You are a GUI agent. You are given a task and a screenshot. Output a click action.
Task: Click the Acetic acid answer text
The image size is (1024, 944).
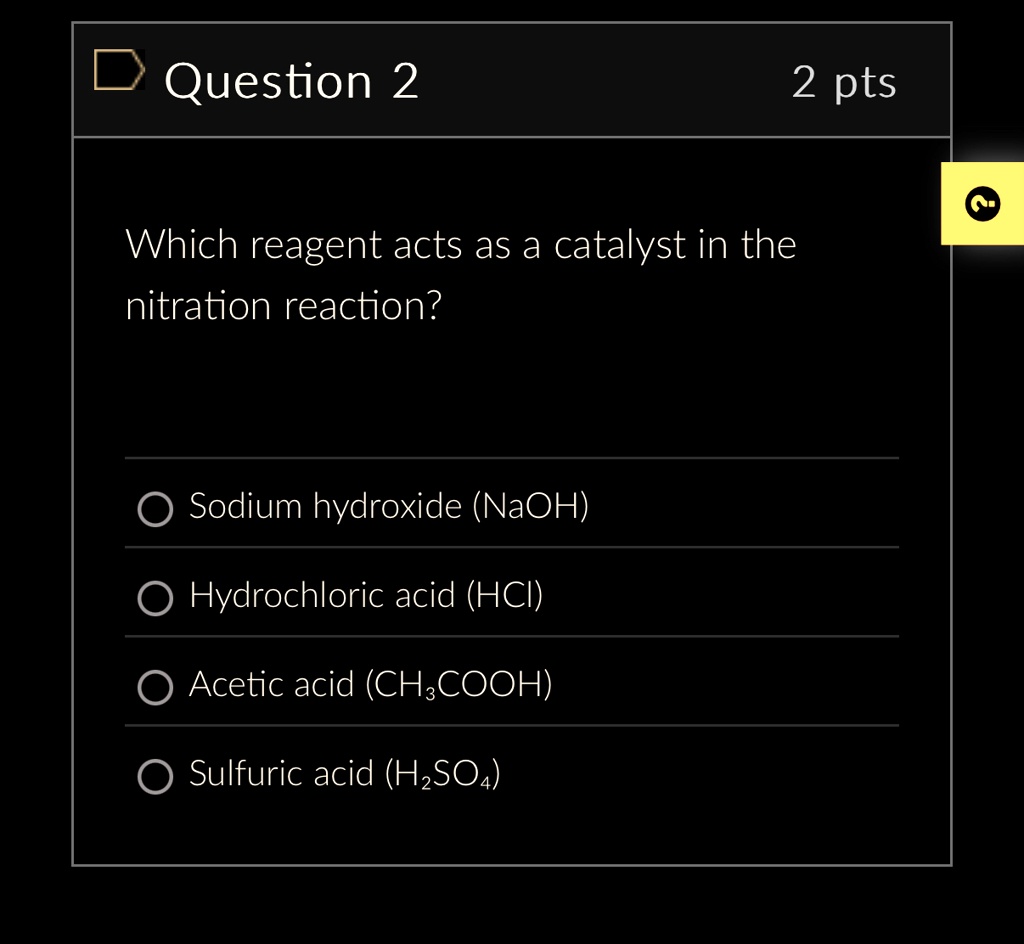[x=371, y=684]
